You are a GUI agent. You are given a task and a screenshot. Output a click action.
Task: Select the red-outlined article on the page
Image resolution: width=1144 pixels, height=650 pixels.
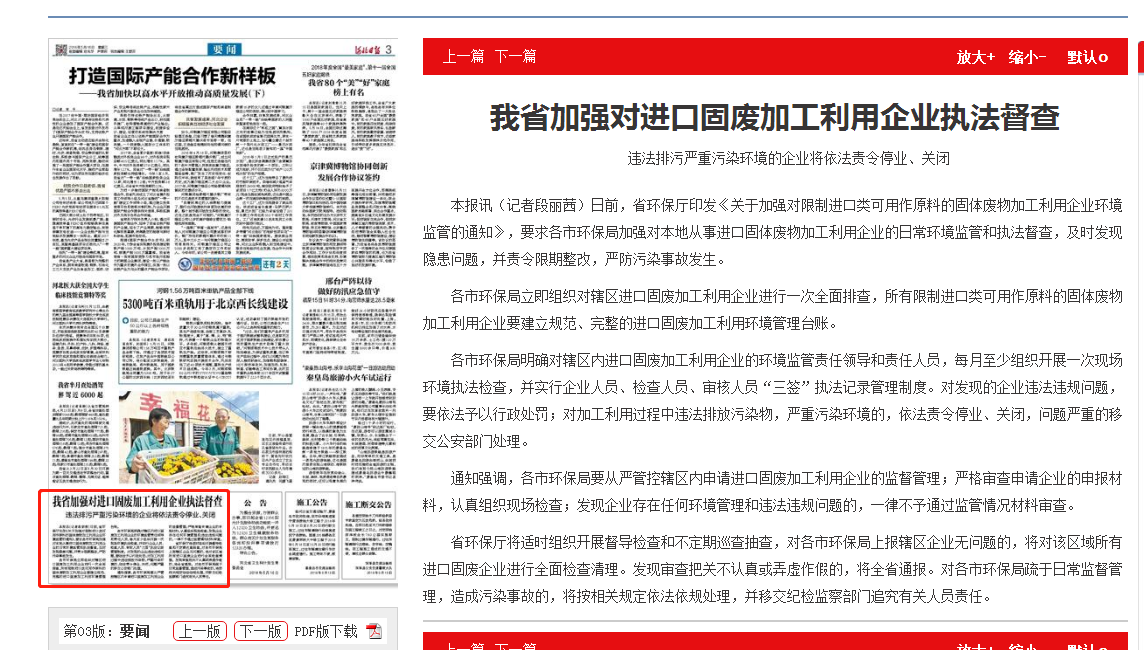134,536
